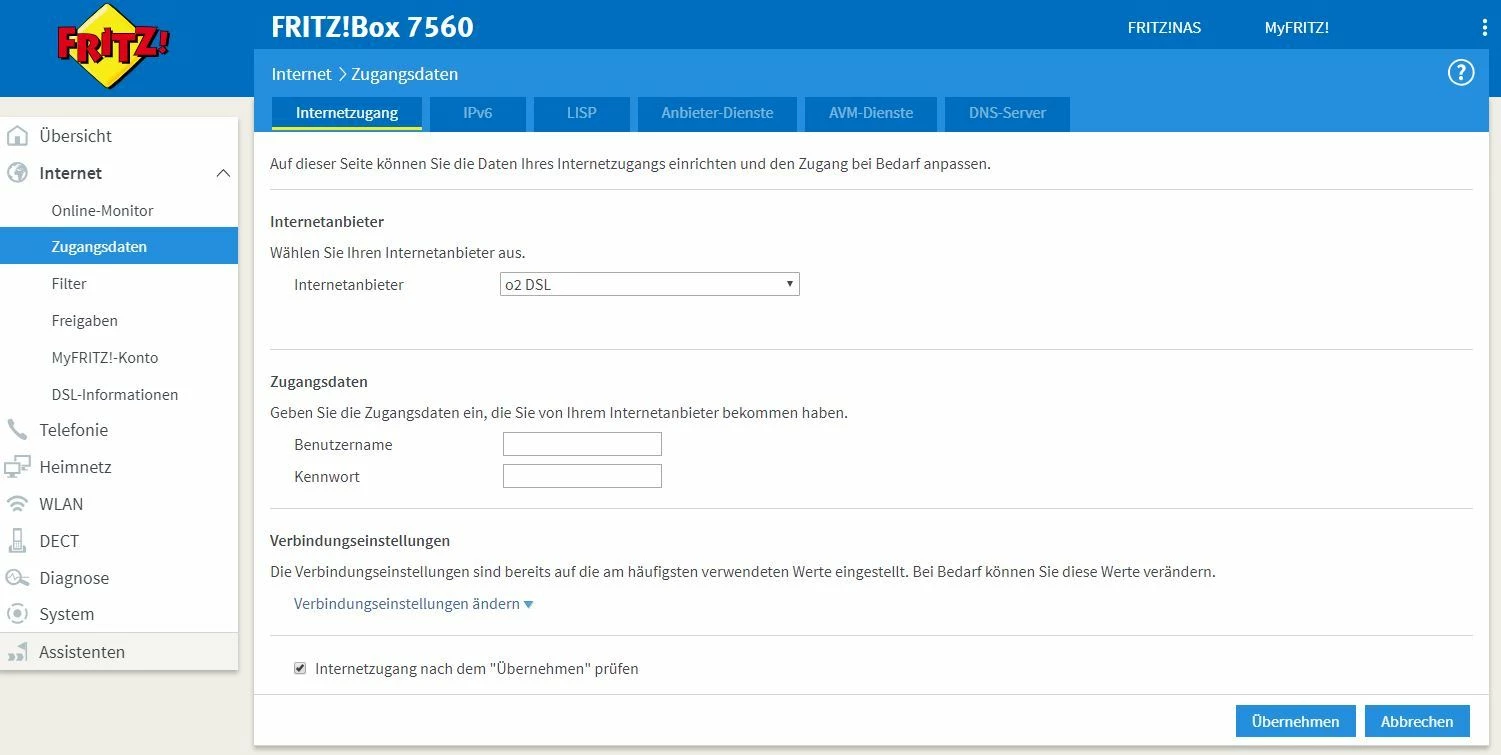
Task: Switch to the Internetzugang tab
Action: click(347, 113)
